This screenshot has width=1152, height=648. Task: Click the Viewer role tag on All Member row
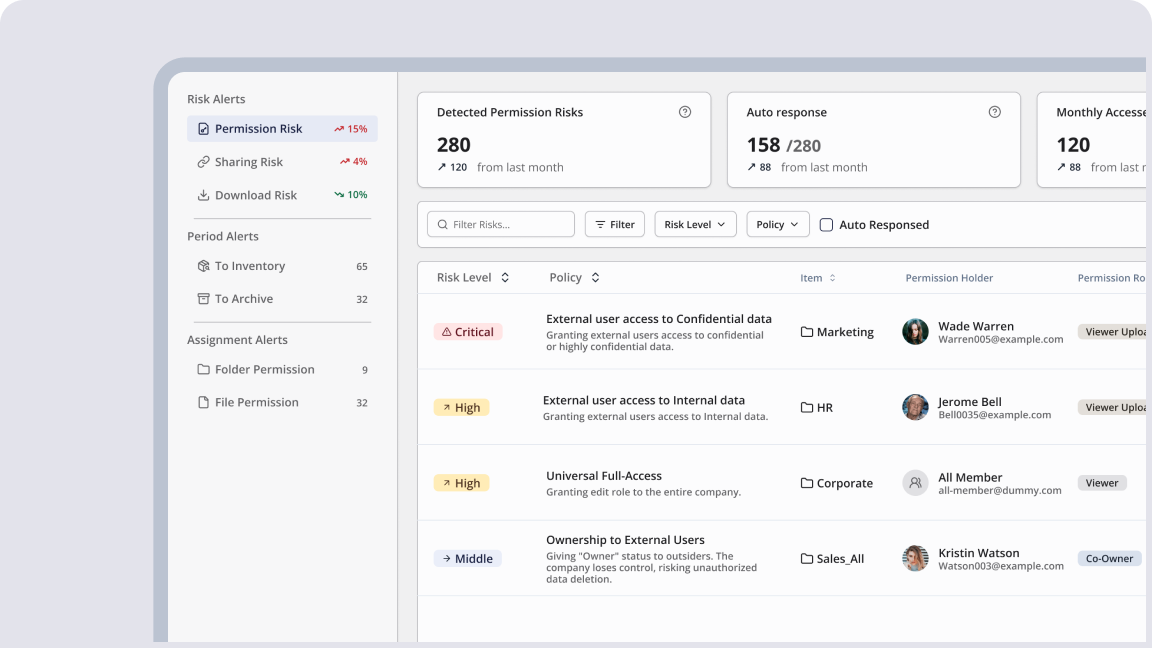click(1102, 483)
